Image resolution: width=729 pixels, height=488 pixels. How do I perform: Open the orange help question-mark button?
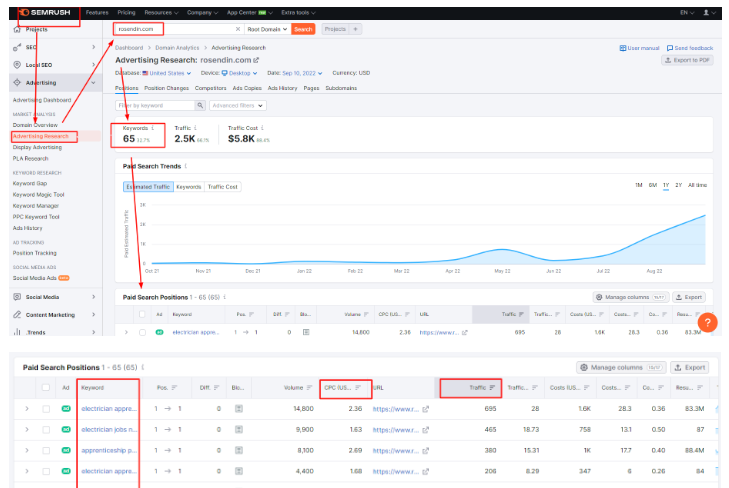click(707, 322)
